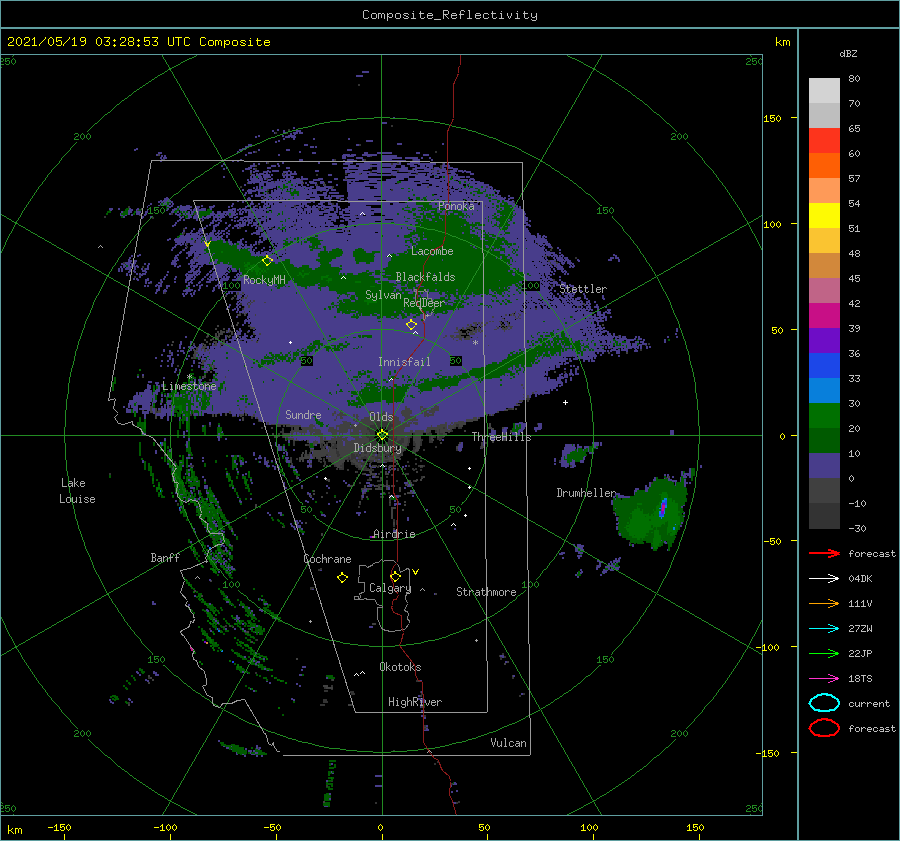This screenshot has width=900, height=841.
Task: Click the Limestone label
Action: coord(189,386)
